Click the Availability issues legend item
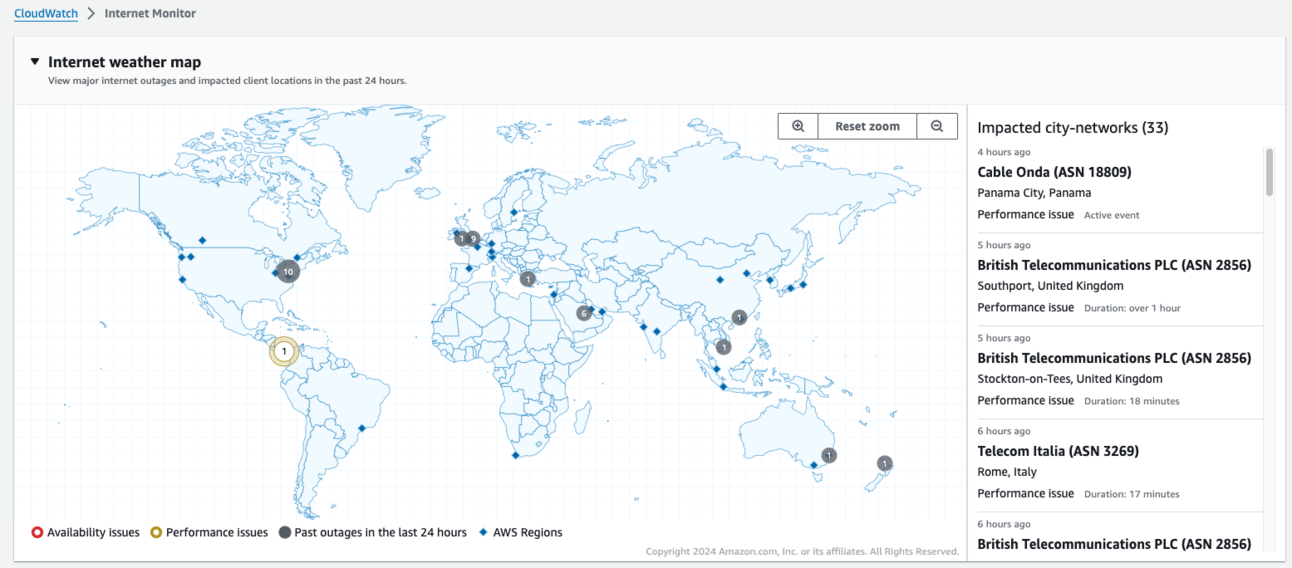This screenshot has height=568, width=1292. click(x=85, y=532)
